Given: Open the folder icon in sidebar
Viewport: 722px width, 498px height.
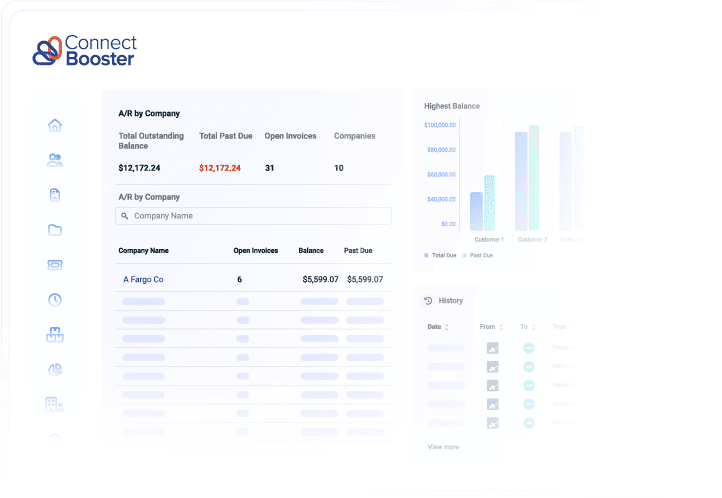Looking at the screenshot, I should coord(55,230).
